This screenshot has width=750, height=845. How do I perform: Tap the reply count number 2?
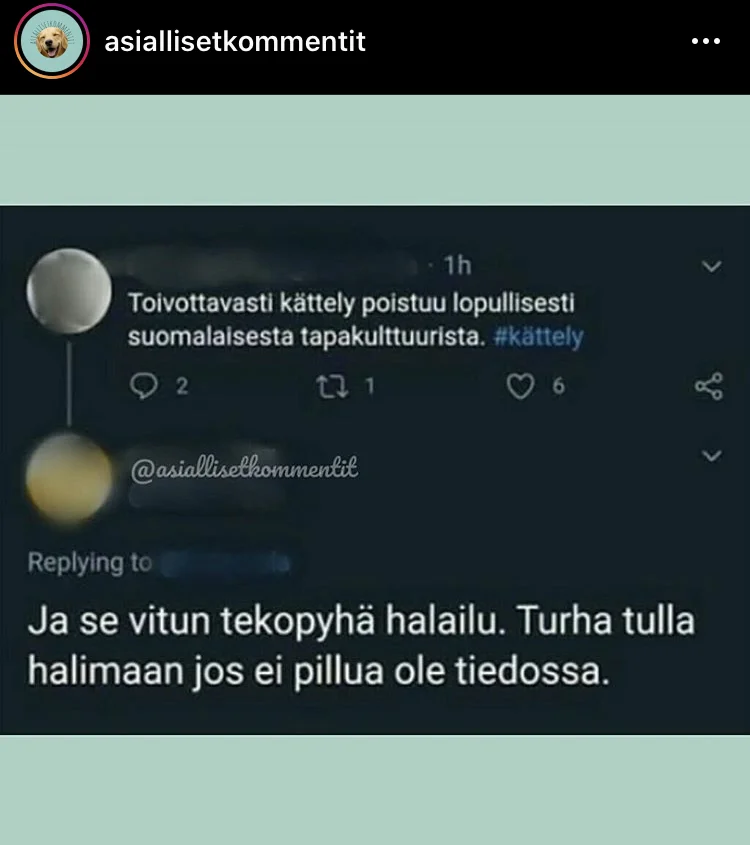pos(182,386)
